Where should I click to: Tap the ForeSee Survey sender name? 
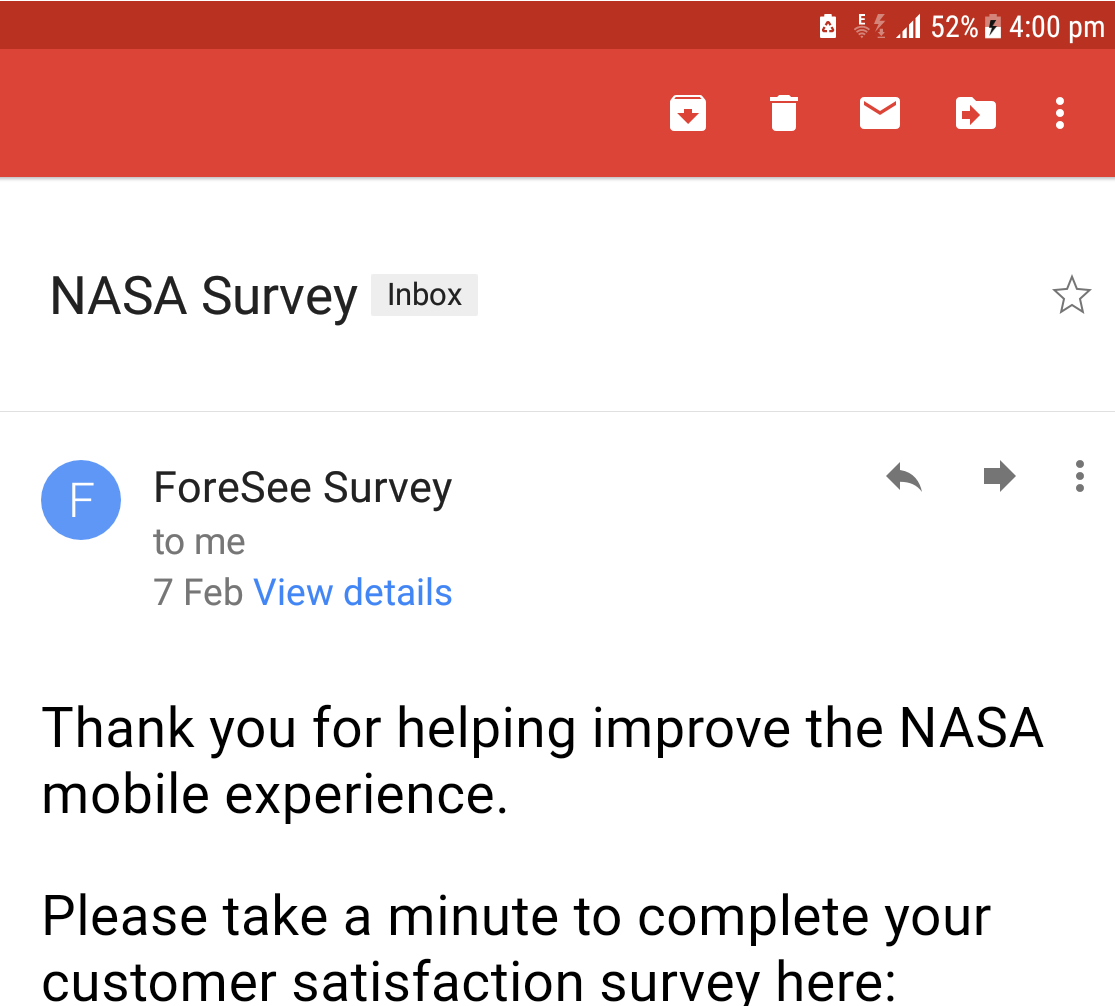click(303, 488)
